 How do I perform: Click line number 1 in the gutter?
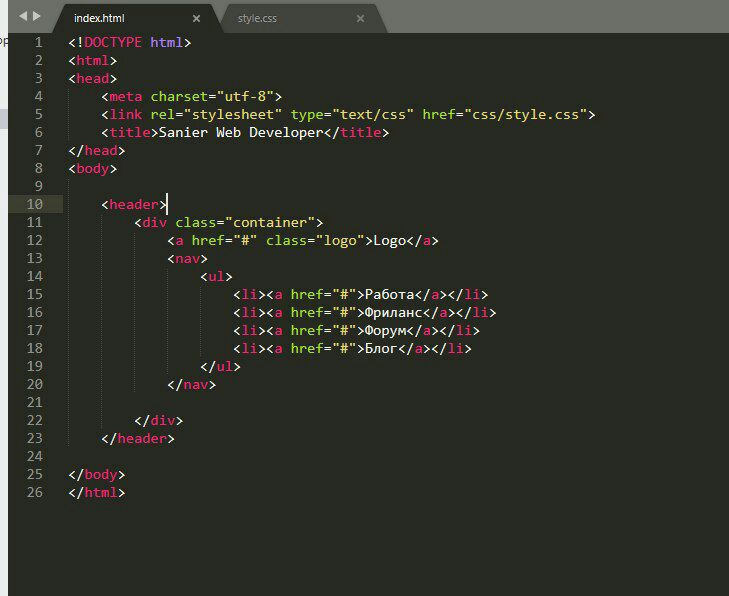(39, 42)
